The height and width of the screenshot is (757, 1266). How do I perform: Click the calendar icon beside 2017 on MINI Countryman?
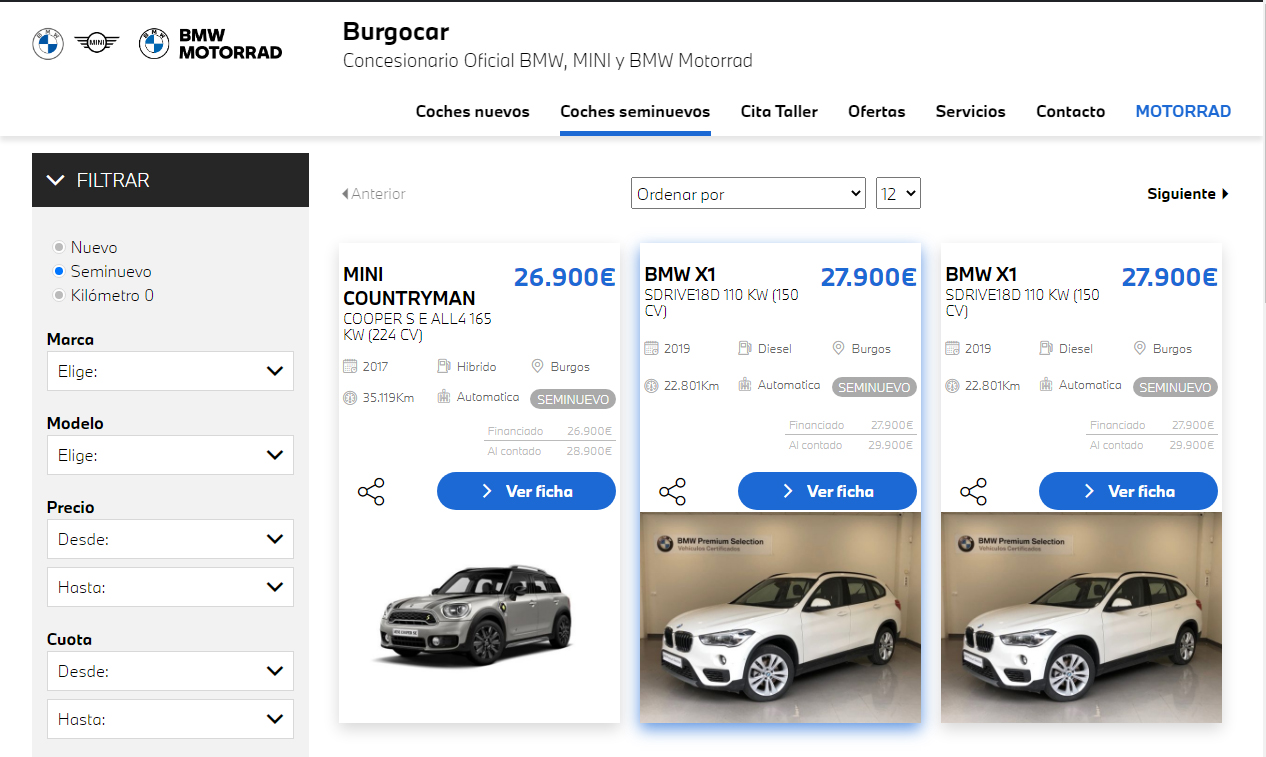pyautogui.click(x=350, y=367)
